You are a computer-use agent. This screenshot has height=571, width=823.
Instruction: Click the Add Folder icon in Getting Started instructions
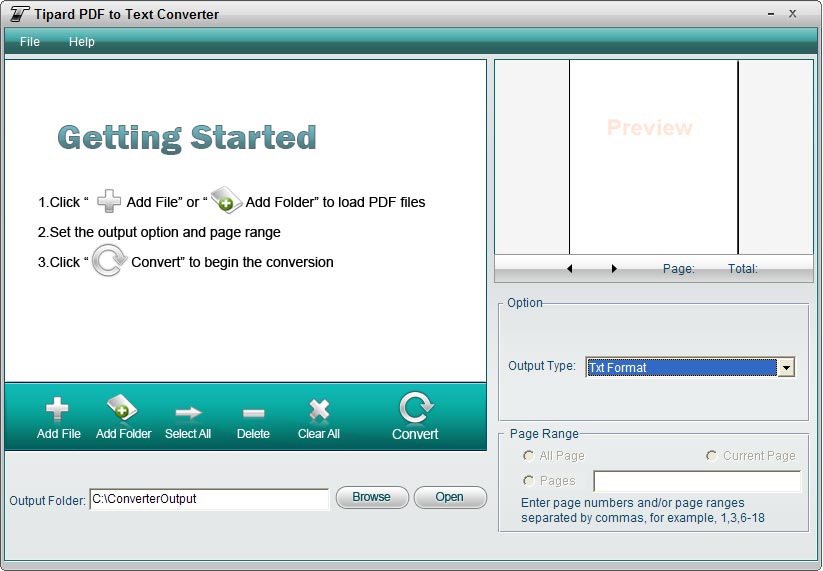click(226, 200)
